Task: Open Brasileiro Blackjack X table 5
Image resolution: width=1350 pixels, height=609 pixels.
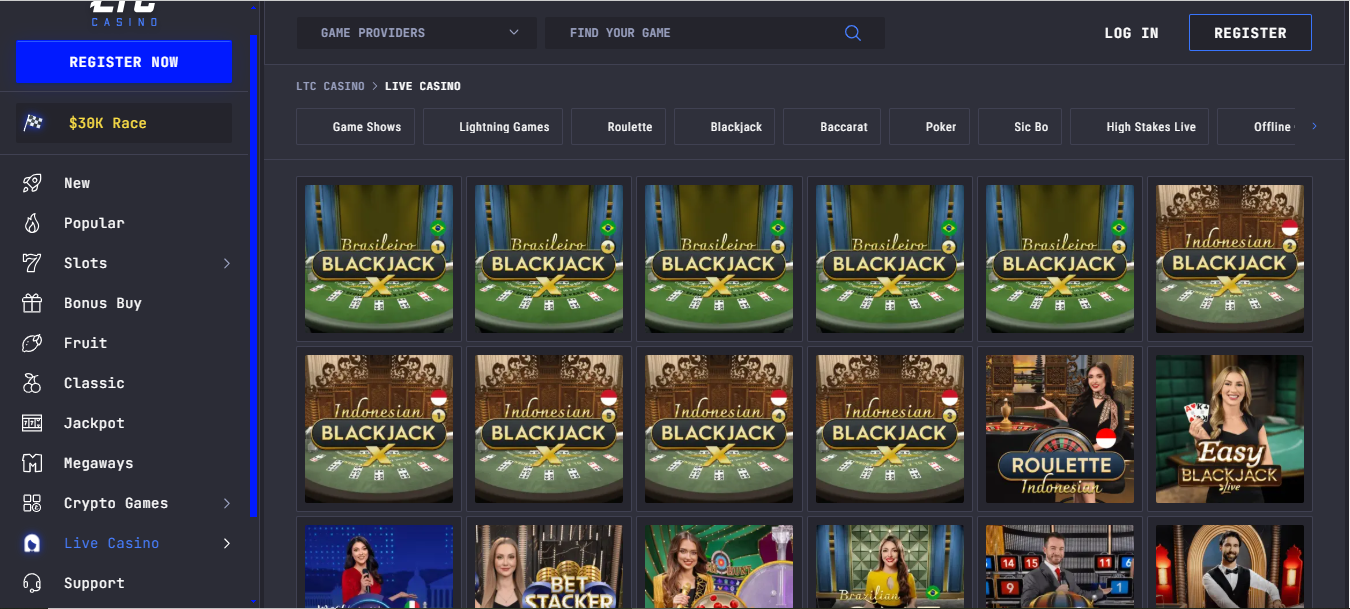Action: [719, 259]
